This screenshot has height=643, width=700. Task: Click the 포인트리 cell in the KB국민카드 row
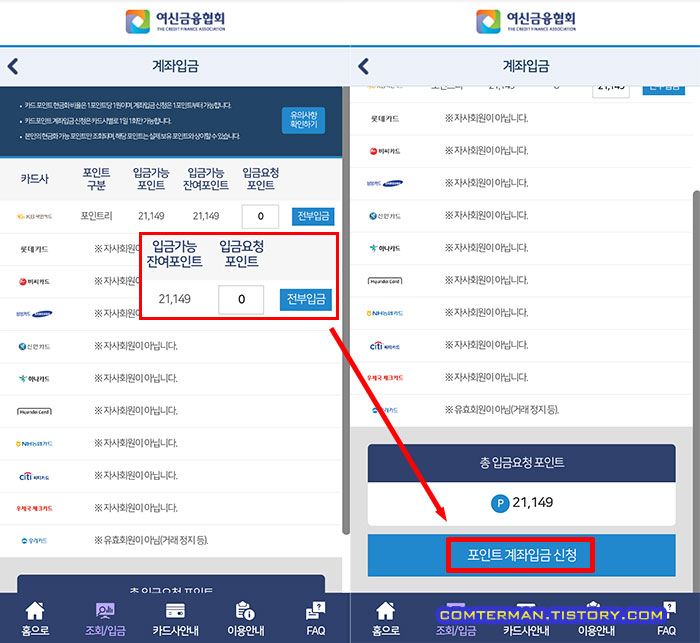pos(96,216)
